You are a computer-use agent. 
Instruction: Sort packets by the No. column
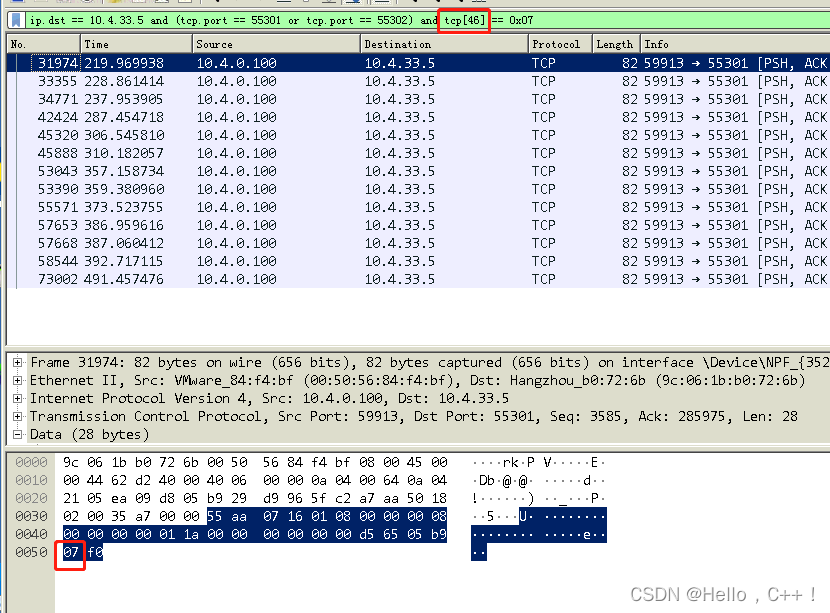coord(43,44)
